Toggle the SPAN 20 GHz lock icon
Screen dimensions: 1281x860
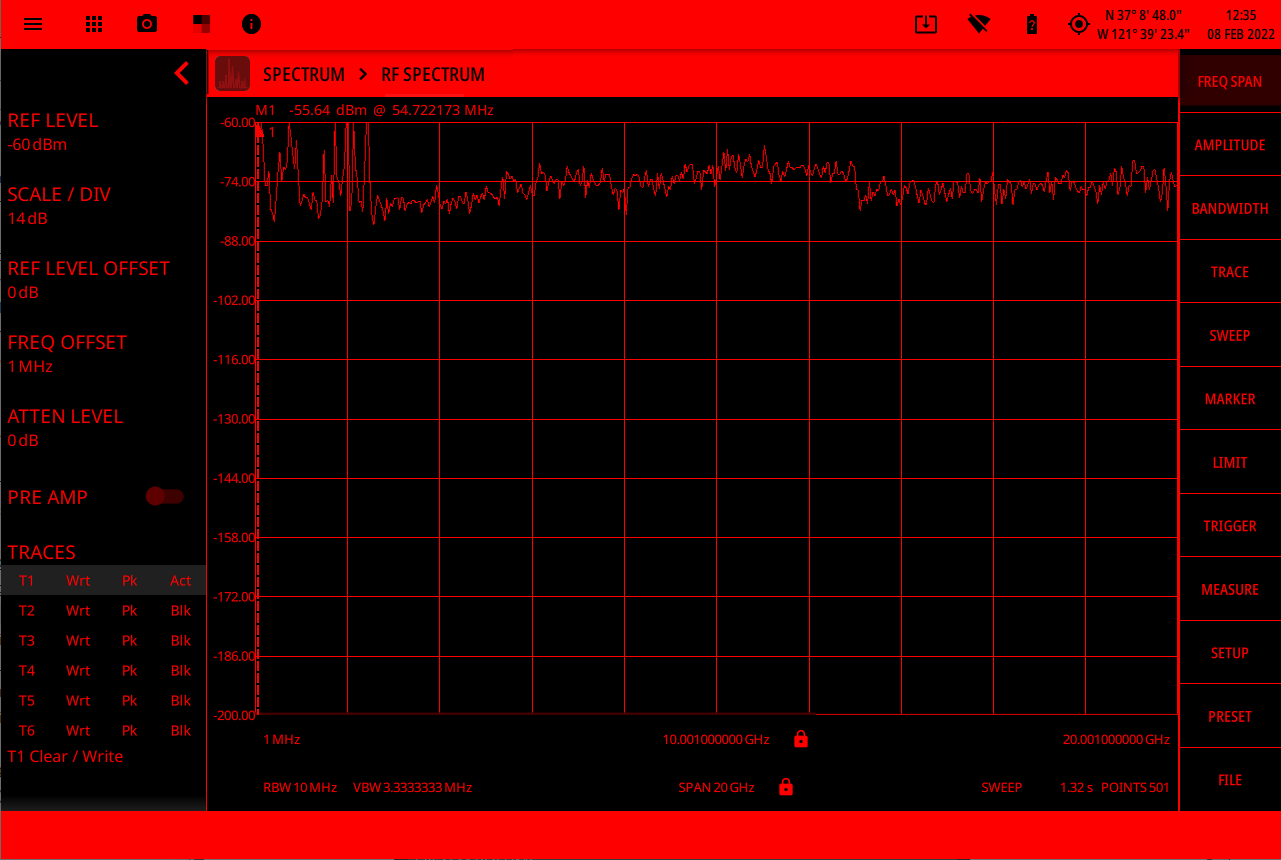[x=786, y=787]
